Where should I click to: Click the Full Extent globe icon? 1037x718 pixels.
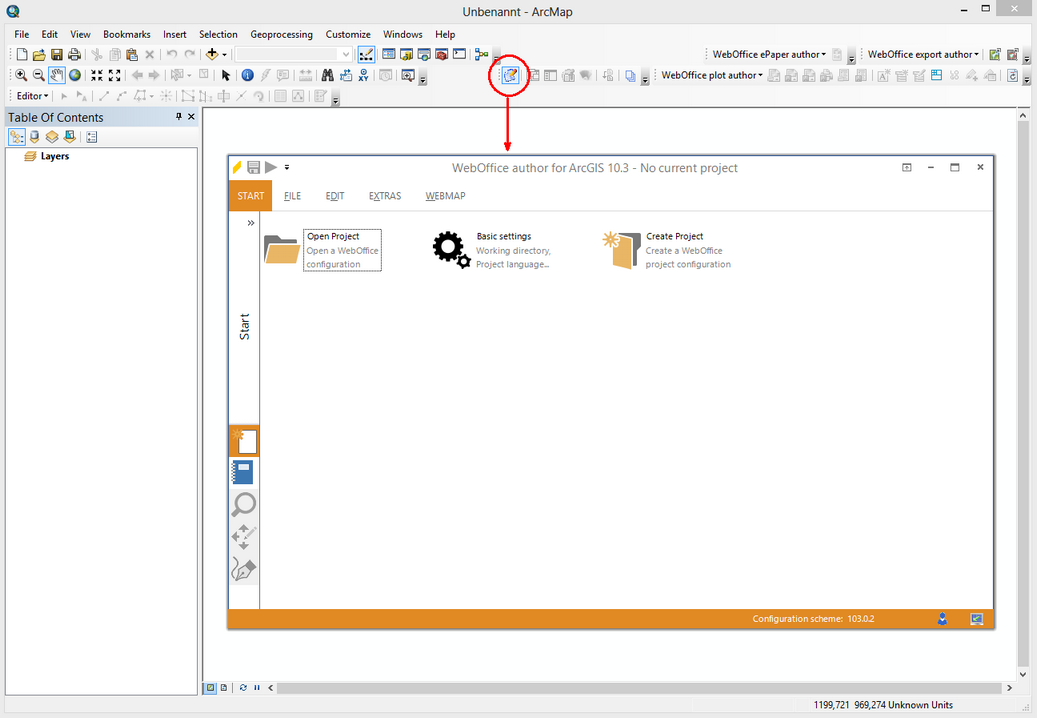coord(74,75)
